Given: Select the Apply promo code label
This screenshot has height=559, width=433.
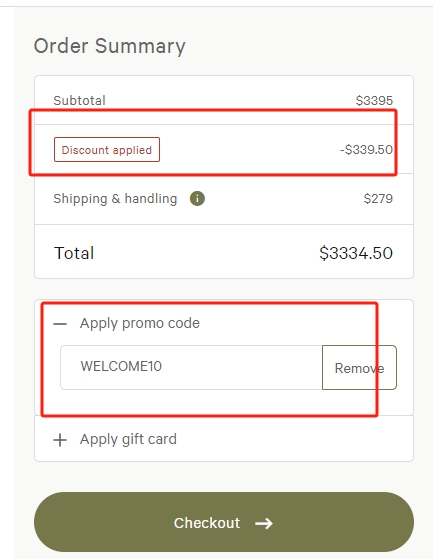Looking at the screenshot, I should tap(140, 323).
